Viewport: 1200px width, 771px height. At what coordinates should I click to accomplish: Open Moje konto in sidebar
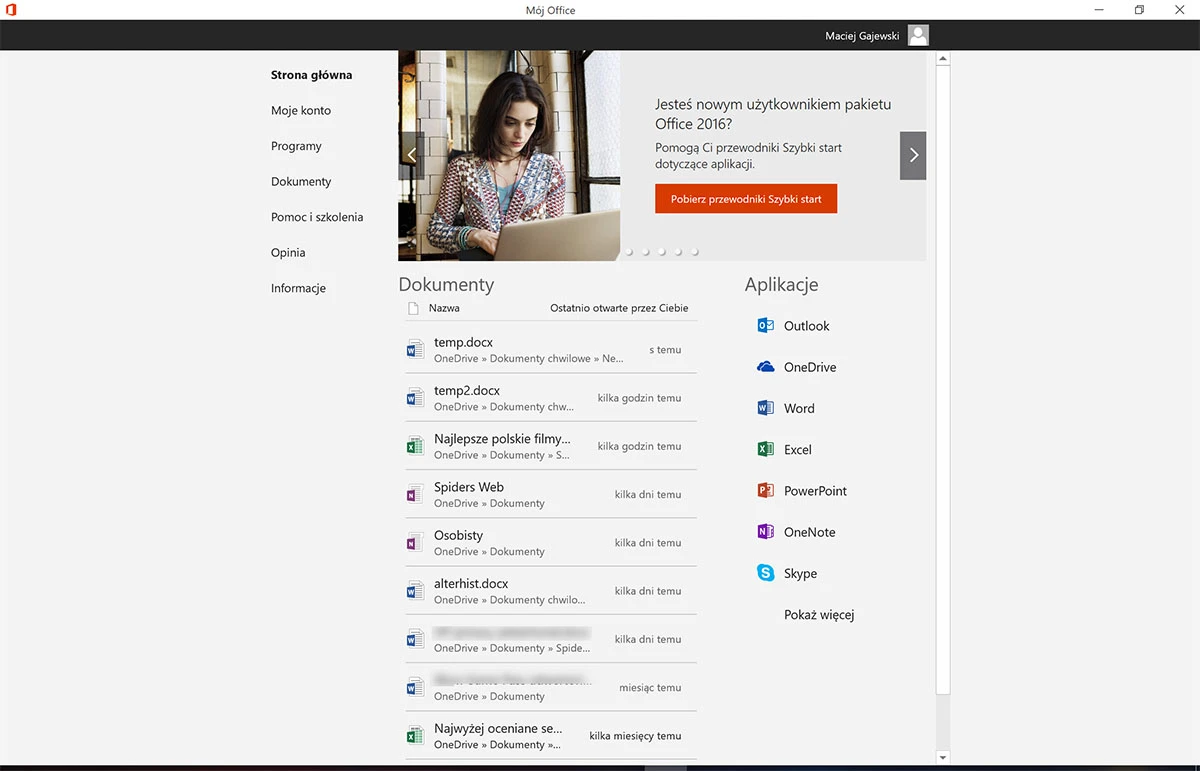click(301, 111)
